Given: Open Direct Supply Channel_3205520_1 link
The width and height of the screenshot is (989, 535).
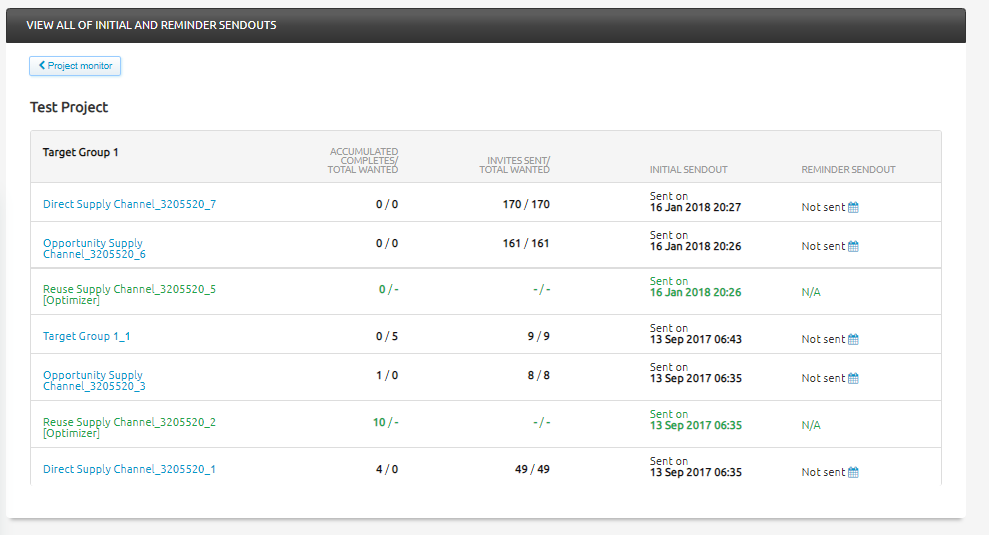Looking at the screenshot, I should pos(129,469).
